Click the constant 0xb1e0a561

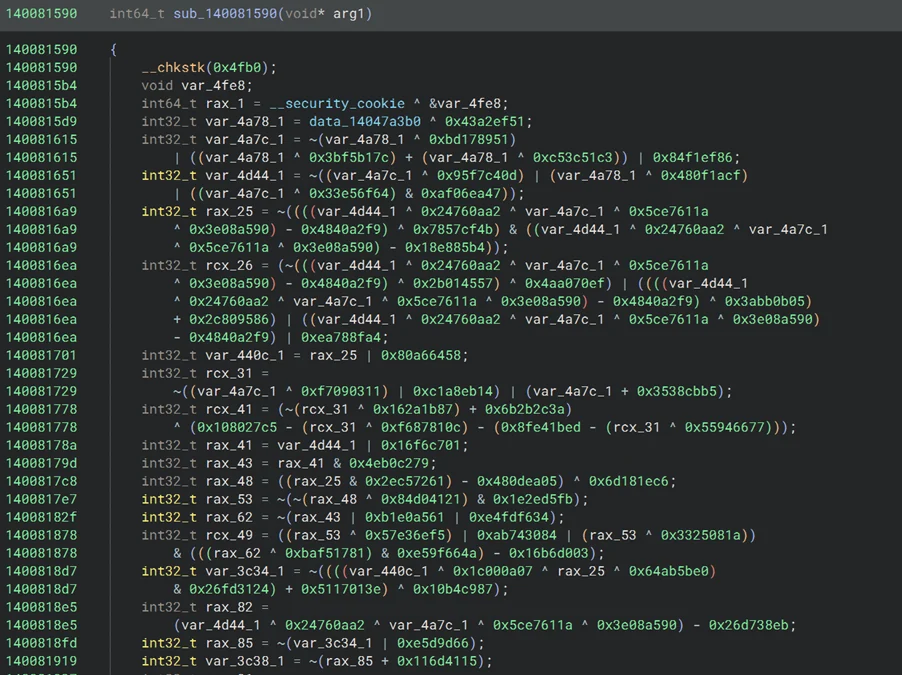404,517
